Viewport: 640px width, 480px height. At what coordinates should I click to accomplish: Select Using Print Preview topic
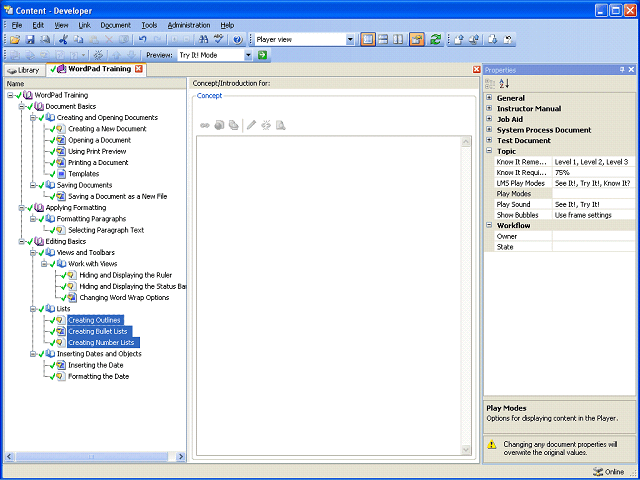(x=97, y=151)
